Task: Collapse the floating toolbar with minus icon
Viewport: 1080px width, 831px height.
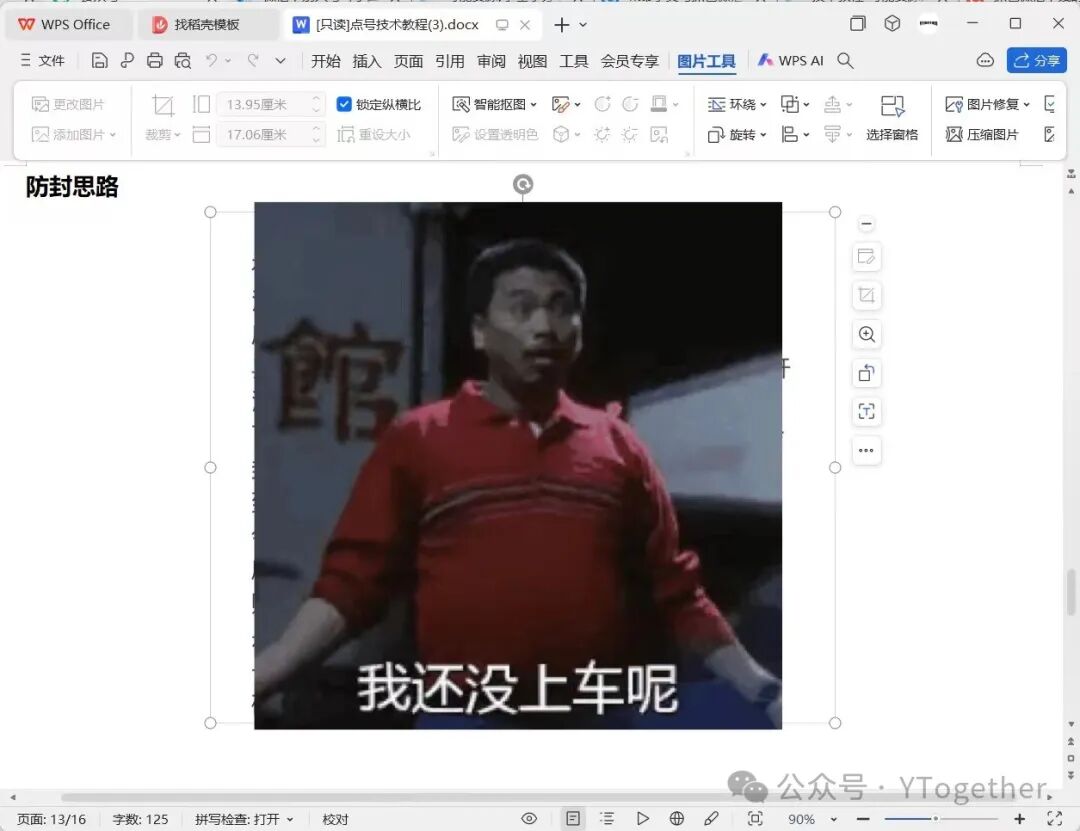Action: (866, 224)
